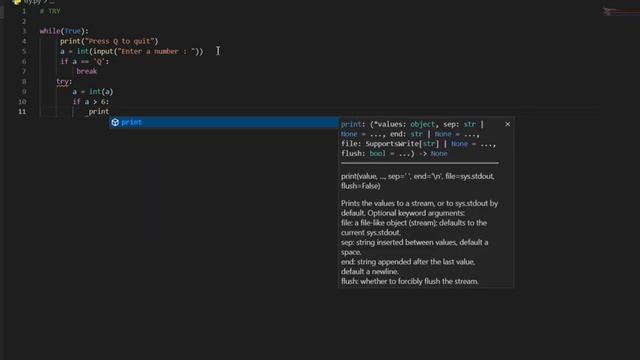The height and width of the screenshot is (360, 640).
Task: Click the typed '_print' on line 11
Action: 97,112
